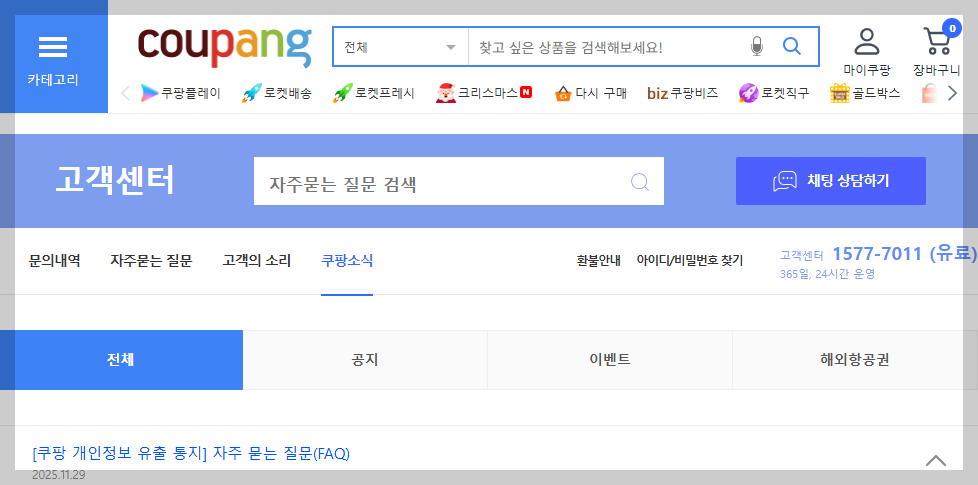Click the blue product search magnifier icon
The height and width of the screenshot is (485, 978).
[x=792, y=46]
